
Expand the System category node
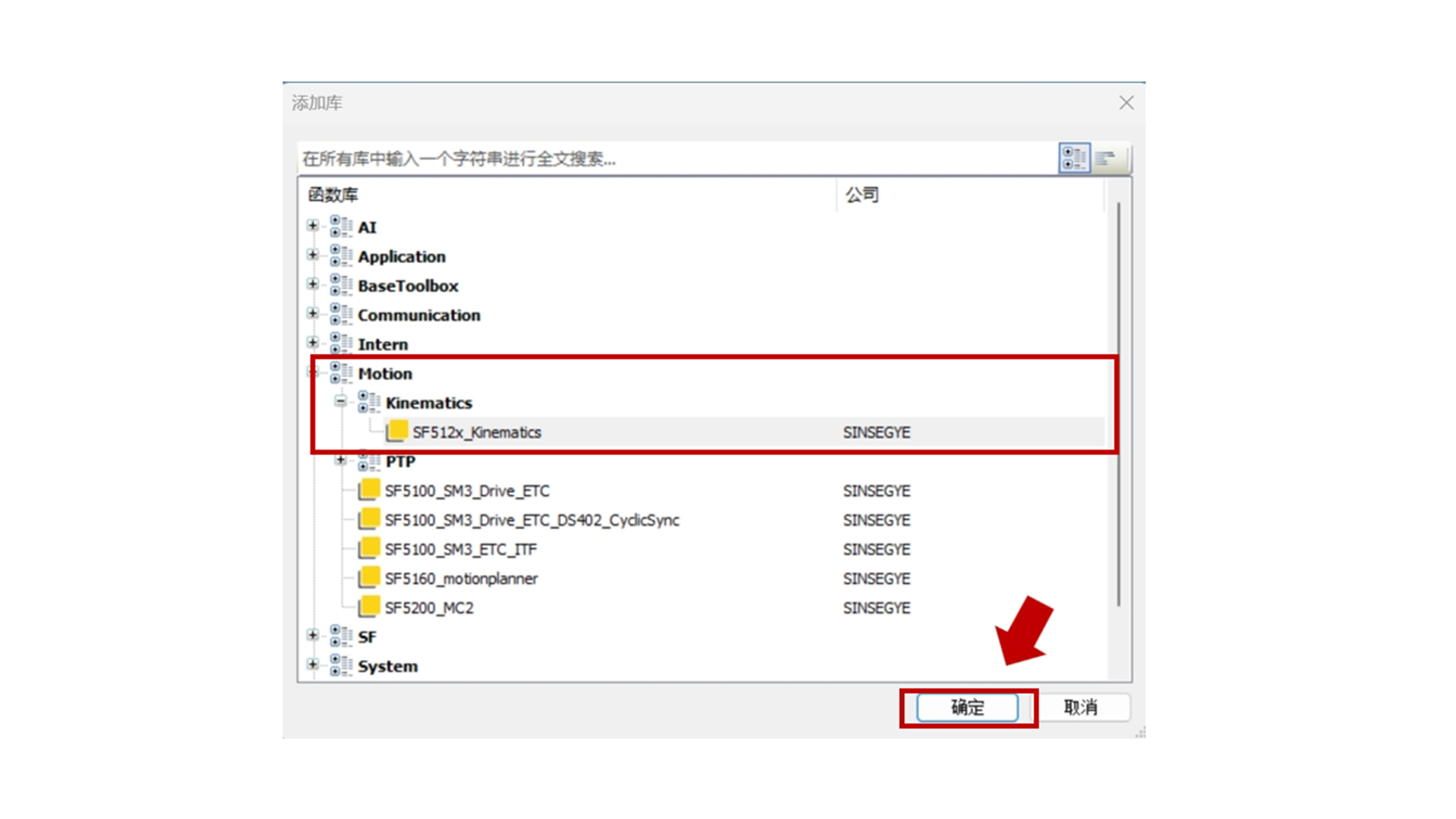click(312, 664)
